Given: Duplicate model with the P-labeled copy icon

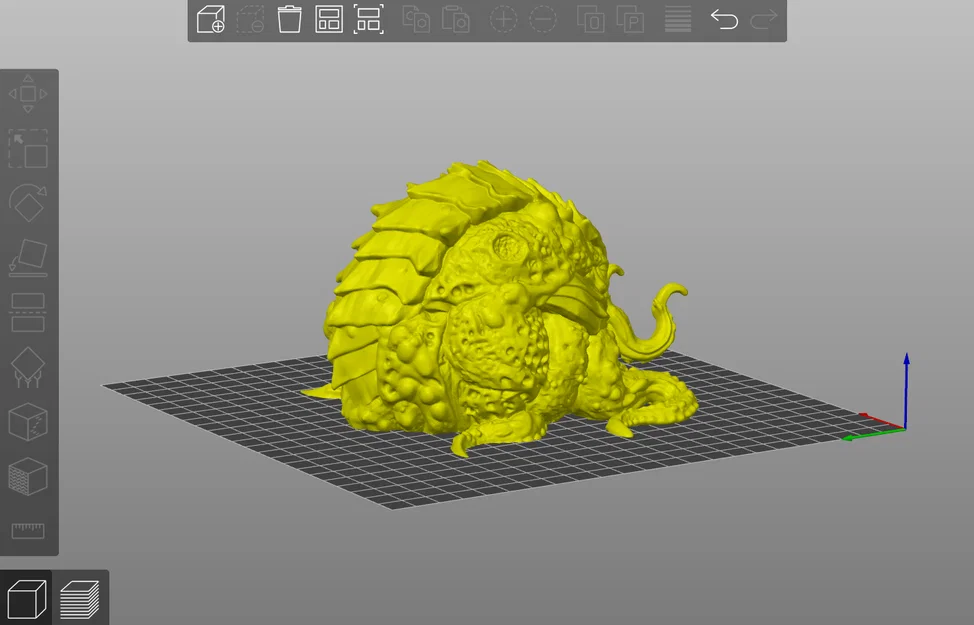Looking at the screenshot, I should coord(630,19).
